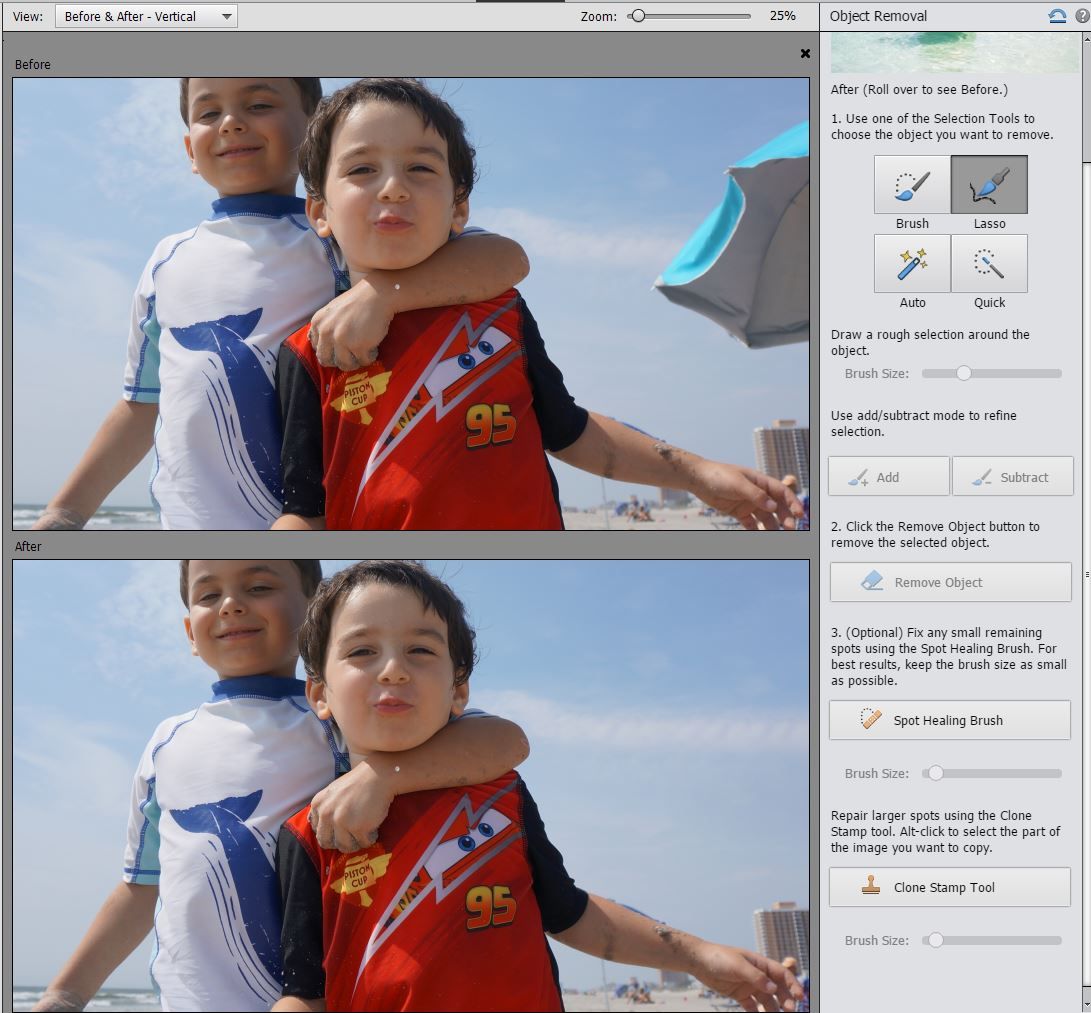
Task: Click the Before image label
Action: coord(32,64)
